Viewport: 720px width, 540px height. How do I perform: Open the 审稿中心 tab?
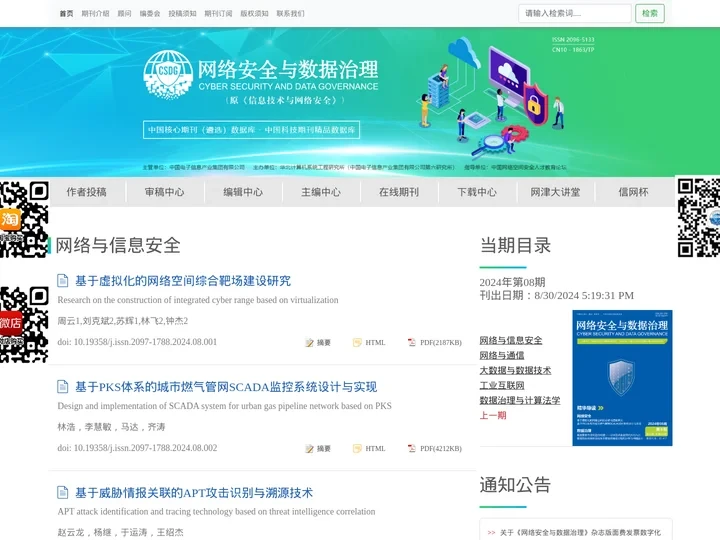pyautogui.click(x=164, y=192)
